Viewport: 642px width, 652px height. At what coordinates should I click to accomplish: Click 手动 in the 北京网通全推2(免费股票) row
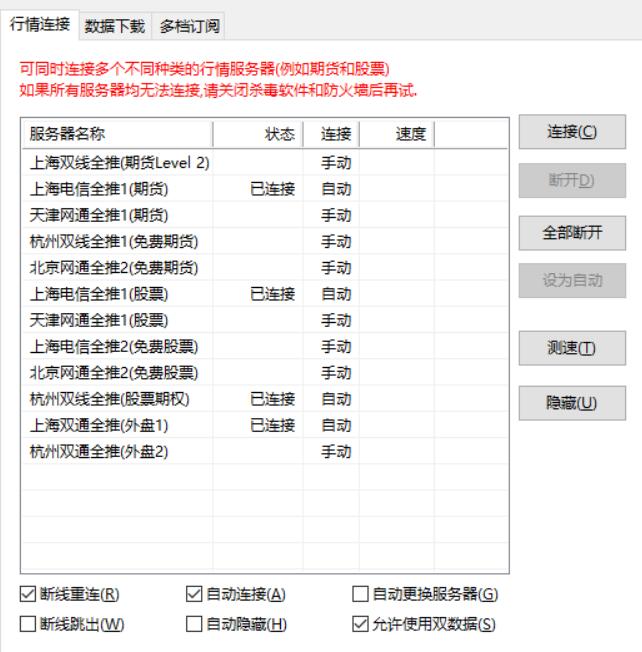(x=336, y=373)
